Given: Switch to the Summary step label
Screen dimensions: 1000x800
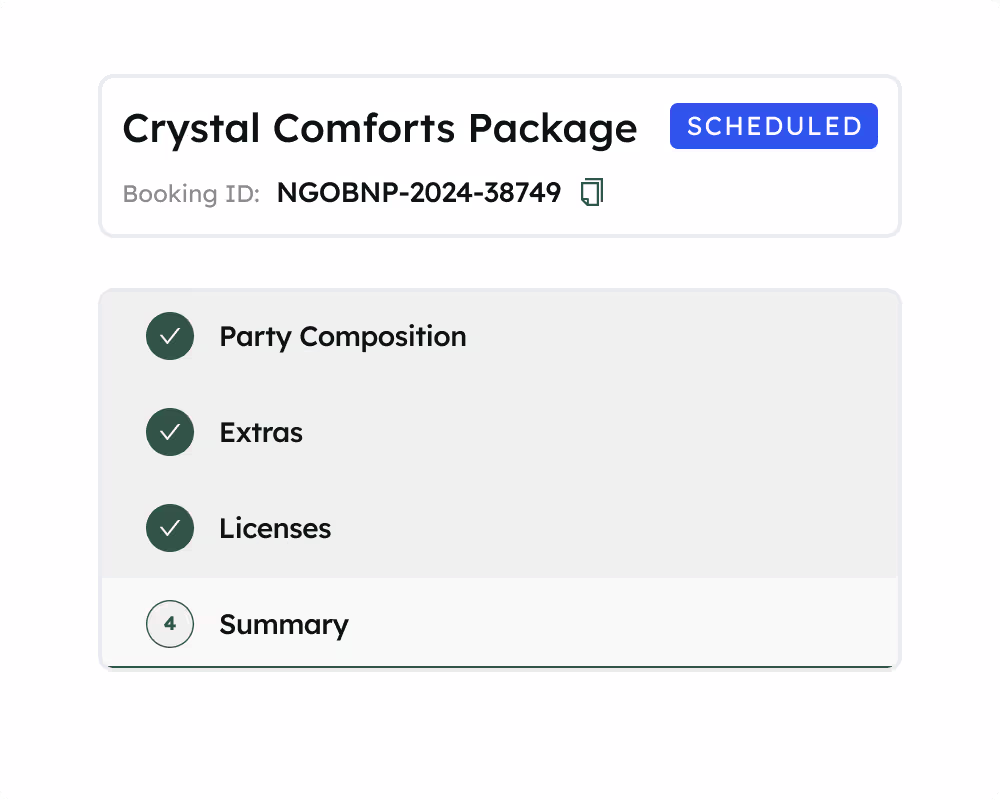Looking at the screenshot, I should pos(284,624).
